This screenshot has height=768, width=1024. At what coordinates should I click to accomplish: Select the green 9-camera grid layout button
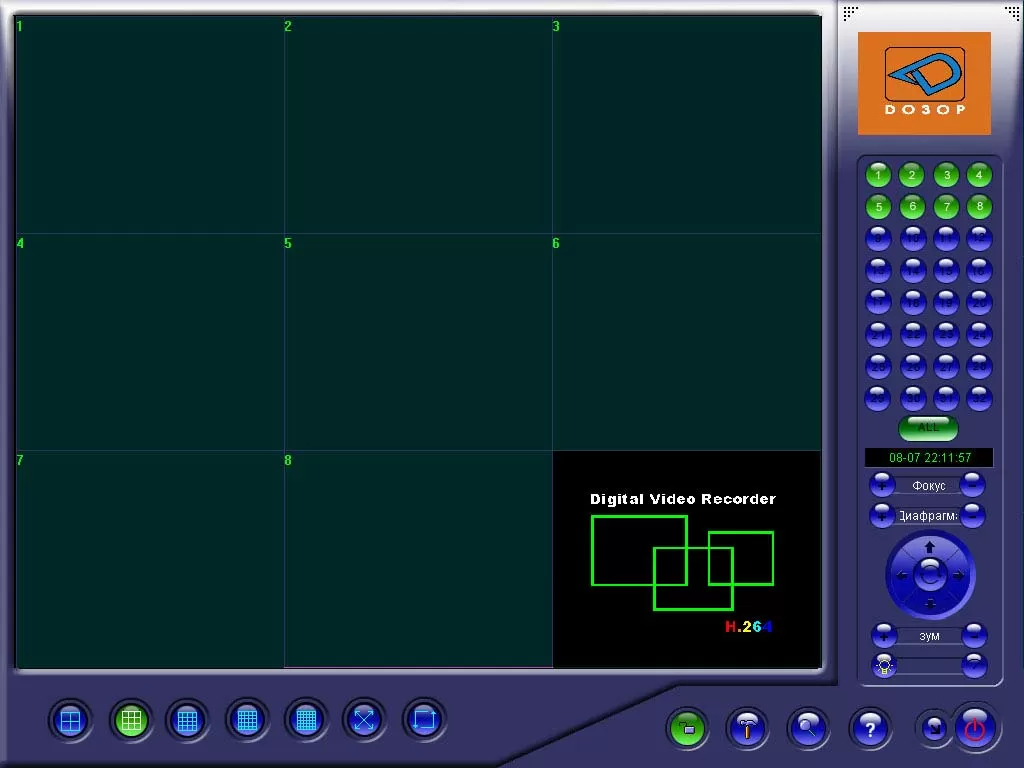click(130, 720)
